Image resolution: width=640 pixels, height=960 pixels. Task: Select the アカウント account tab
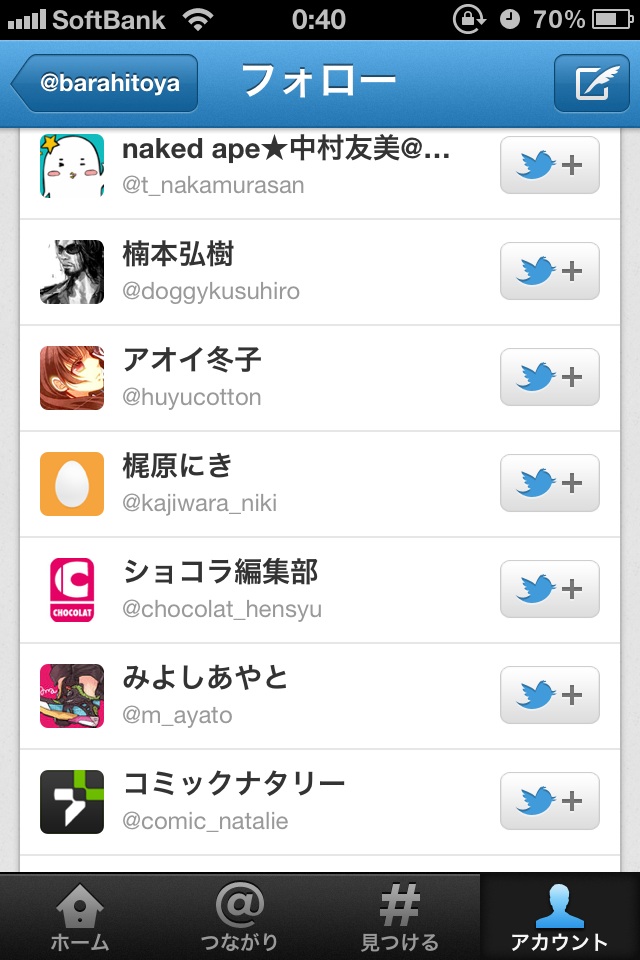tap(559, 917)
